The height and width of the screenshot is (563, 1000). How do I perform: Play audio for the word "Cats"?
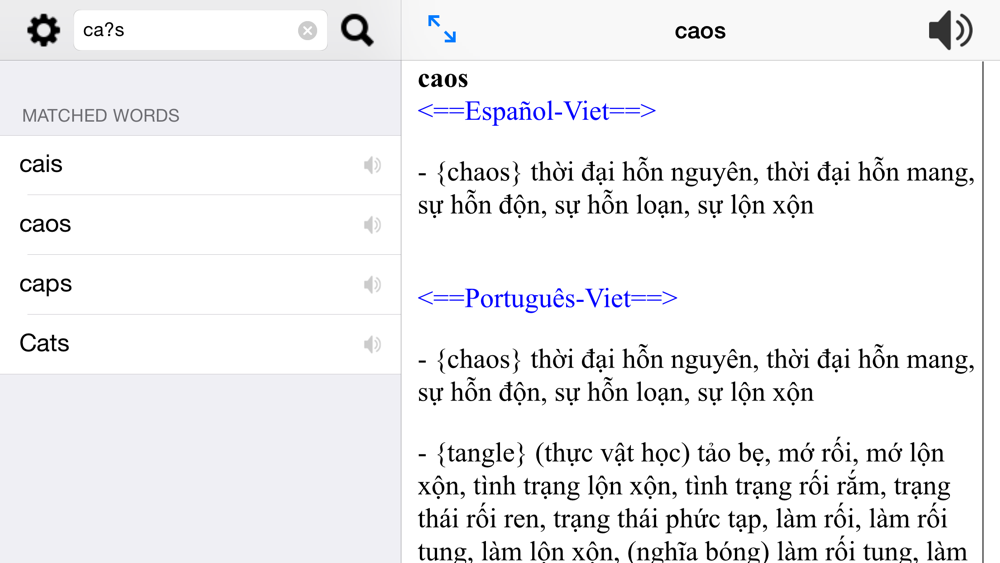tap(372, 345)
